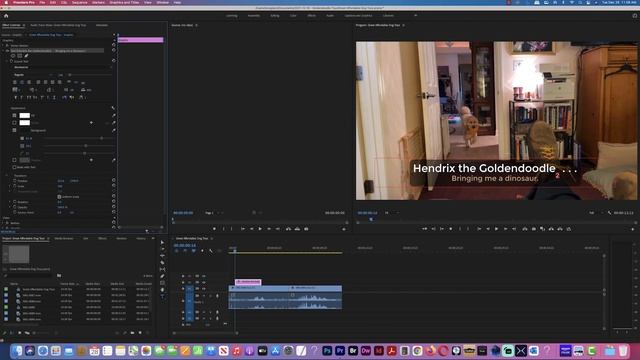Screen dimensions: 640x360
Task: Expand the Scale property
Action: pos(10,186)
